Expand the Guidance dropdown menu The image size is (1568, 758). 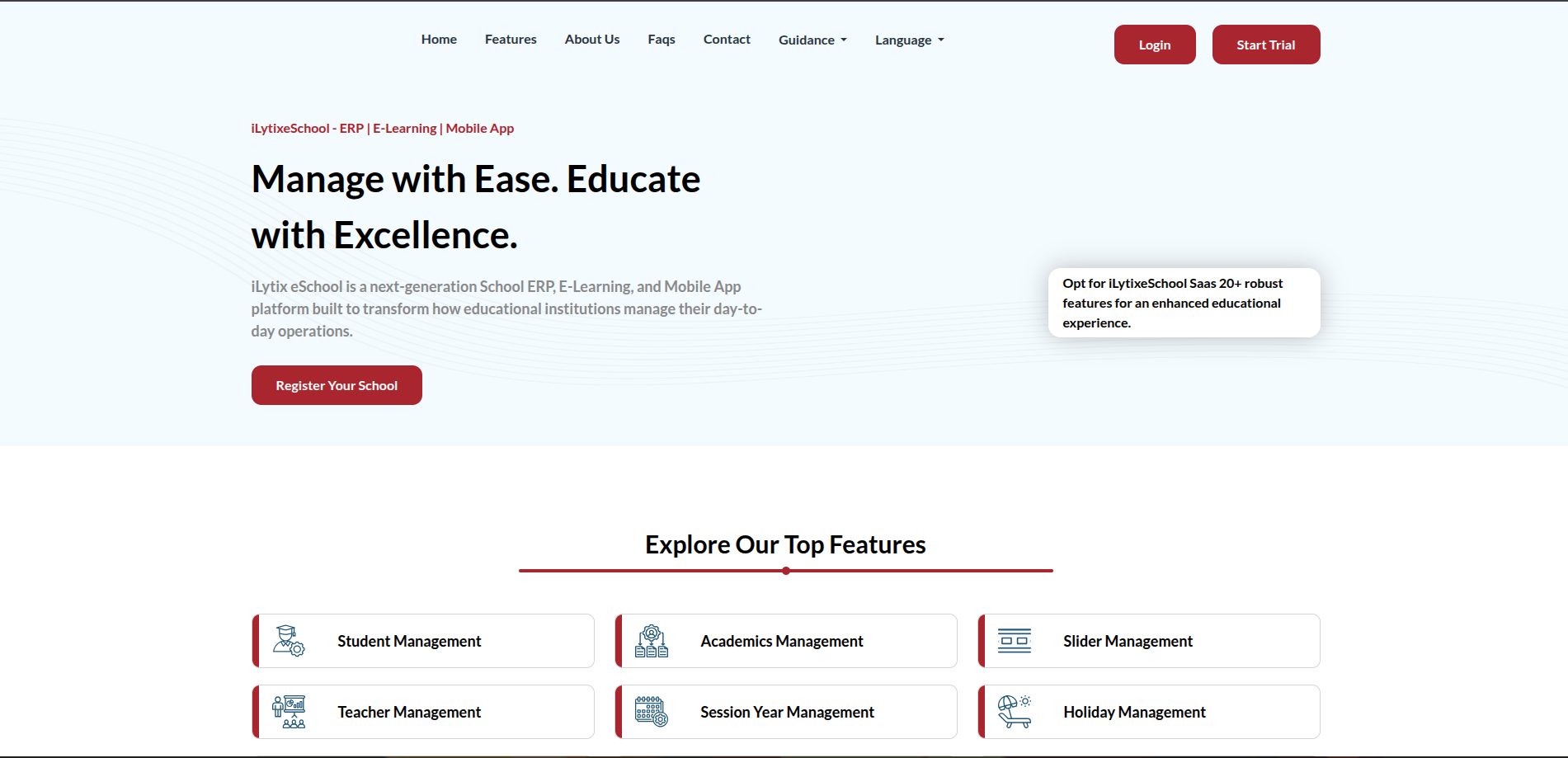coord(812,40)
